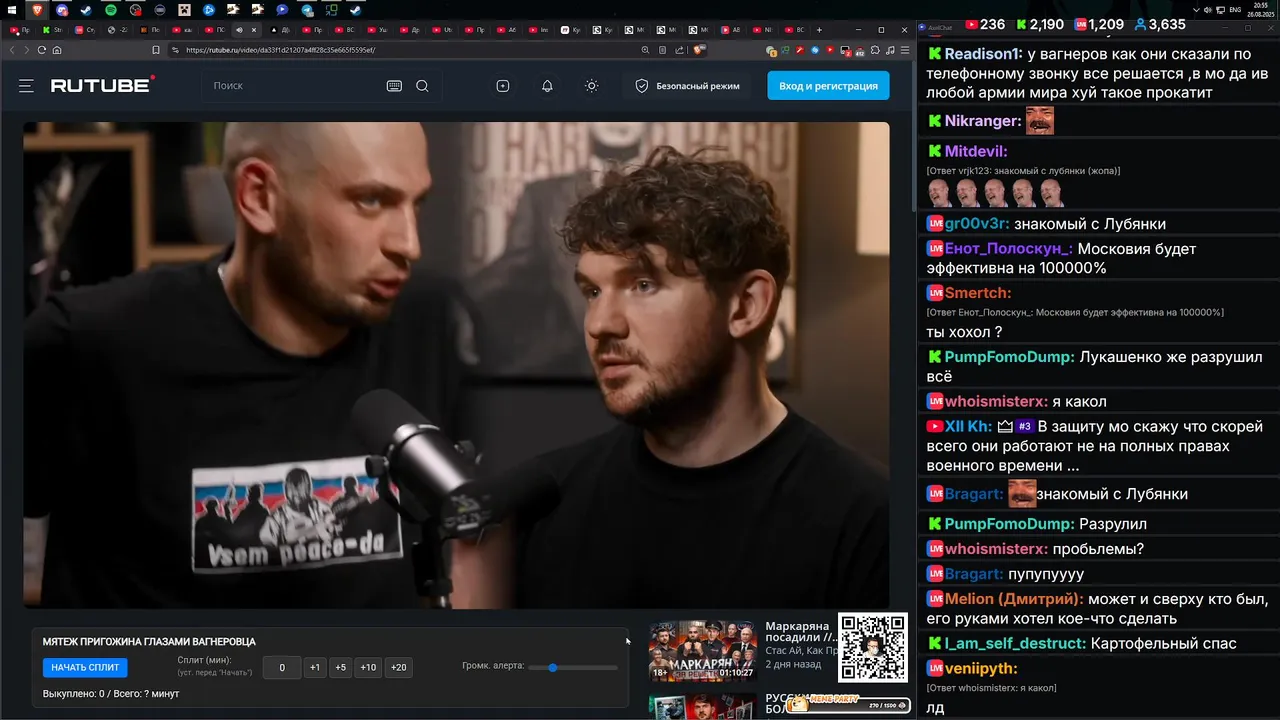Screen dimensions: 1280x720
Task: Bookmark this page icon
Action: [156, 50]
